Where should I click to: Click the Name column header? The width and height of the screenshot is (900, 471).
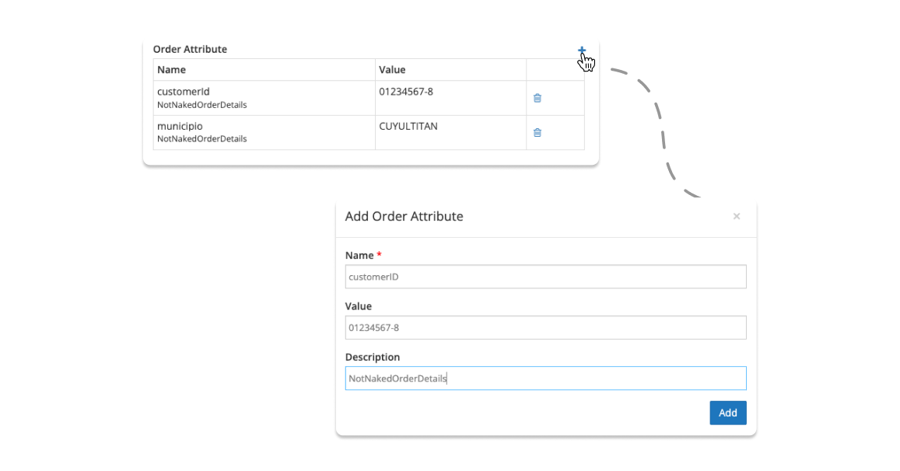172,70
